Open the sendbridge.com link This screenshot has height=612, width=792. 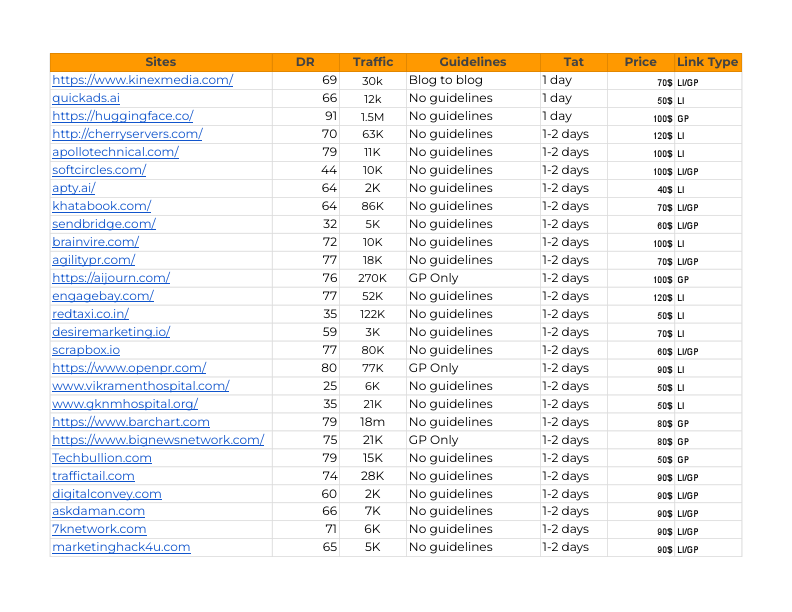104,224
